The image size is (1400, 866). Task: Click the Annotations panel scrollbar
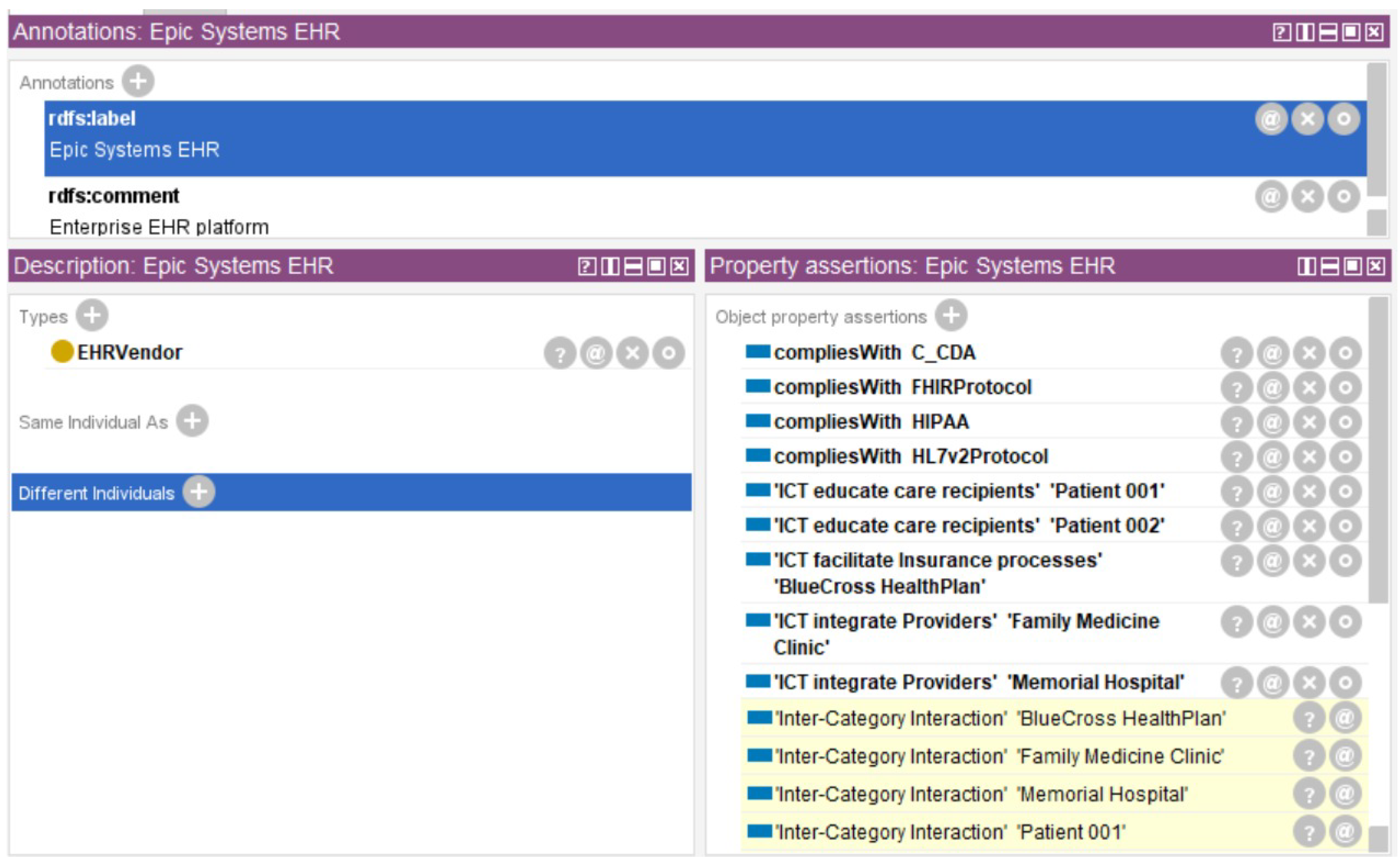pyautogui.click(x=1376, y=132)
